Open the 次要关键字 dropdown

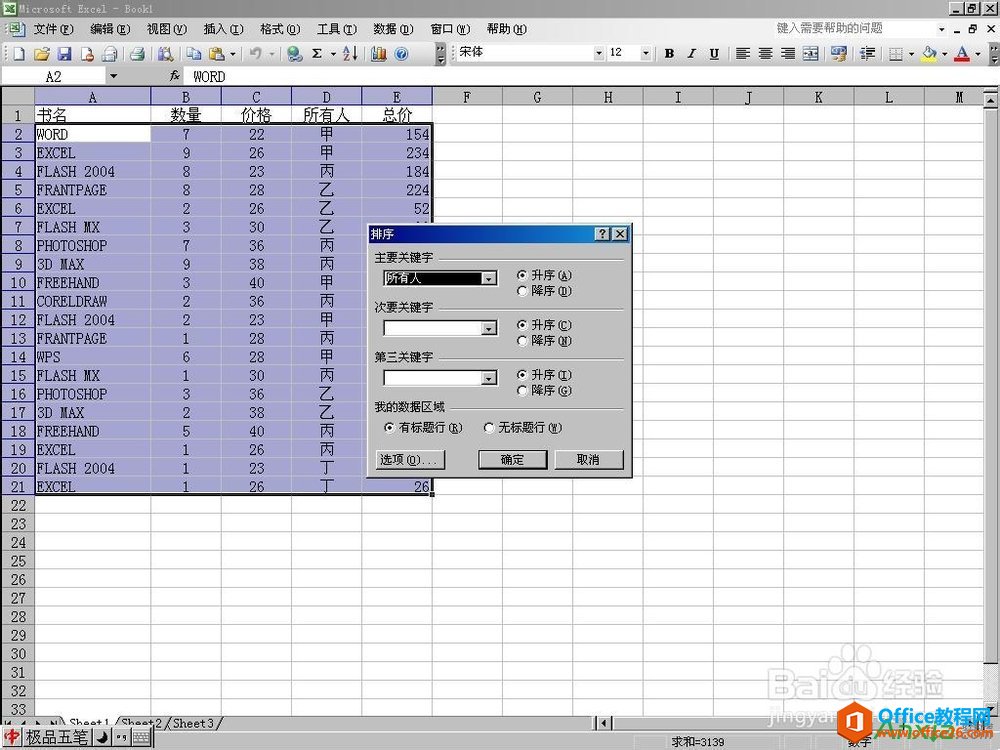489,328
